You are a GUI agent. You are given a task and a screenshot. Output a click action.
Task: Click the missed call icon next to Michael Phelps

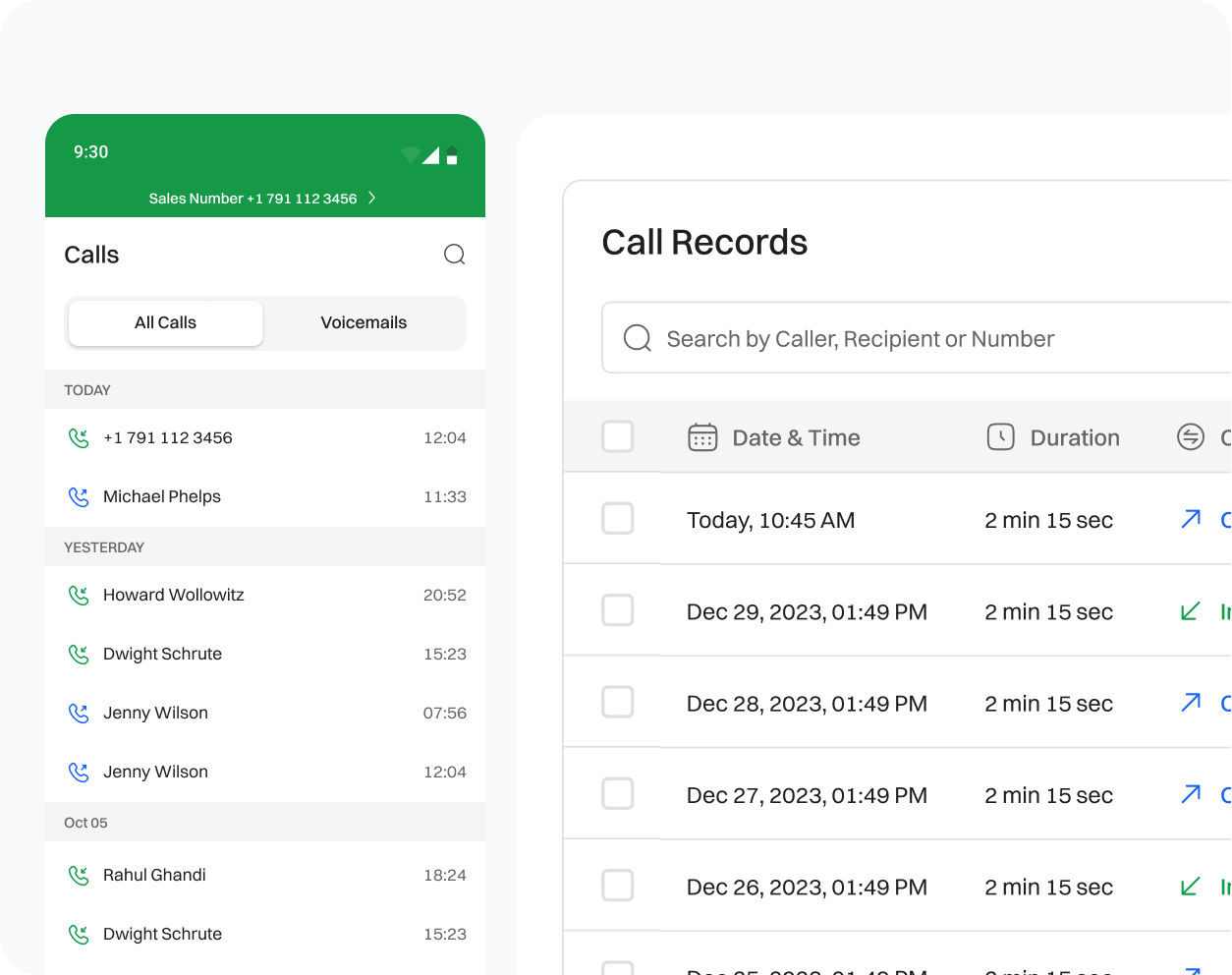79,496
